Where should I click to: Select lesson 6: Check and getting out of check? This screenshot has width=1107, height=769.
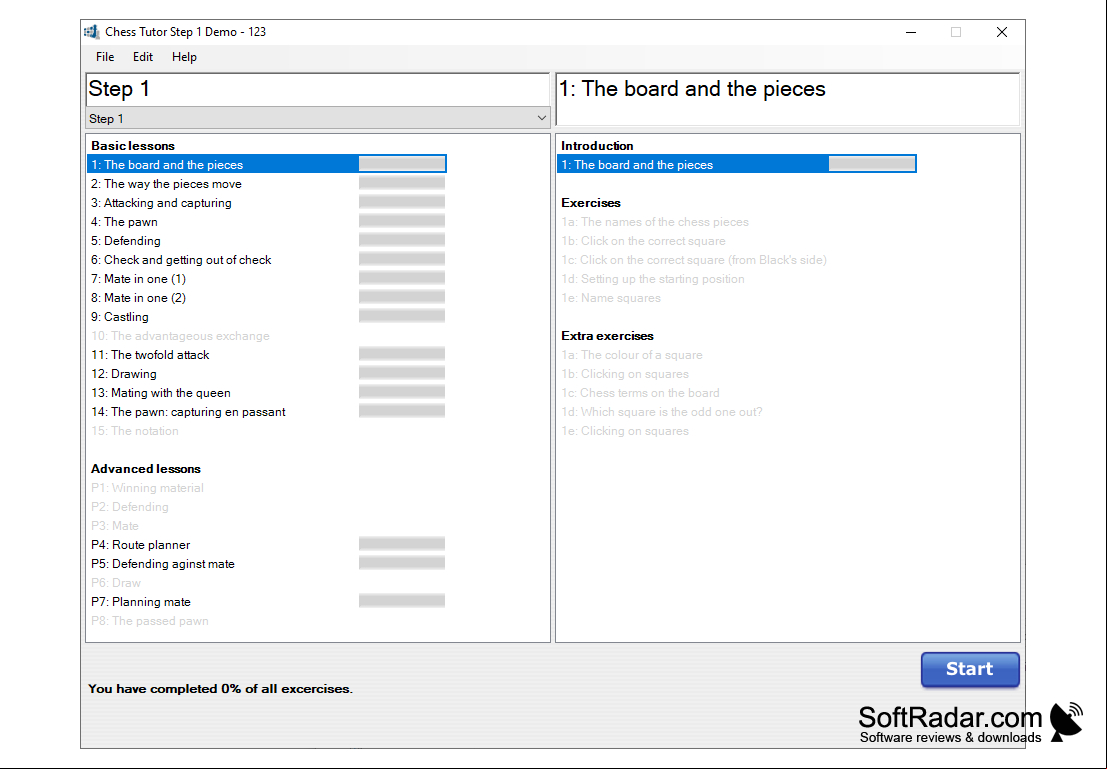tap(181, 260)
